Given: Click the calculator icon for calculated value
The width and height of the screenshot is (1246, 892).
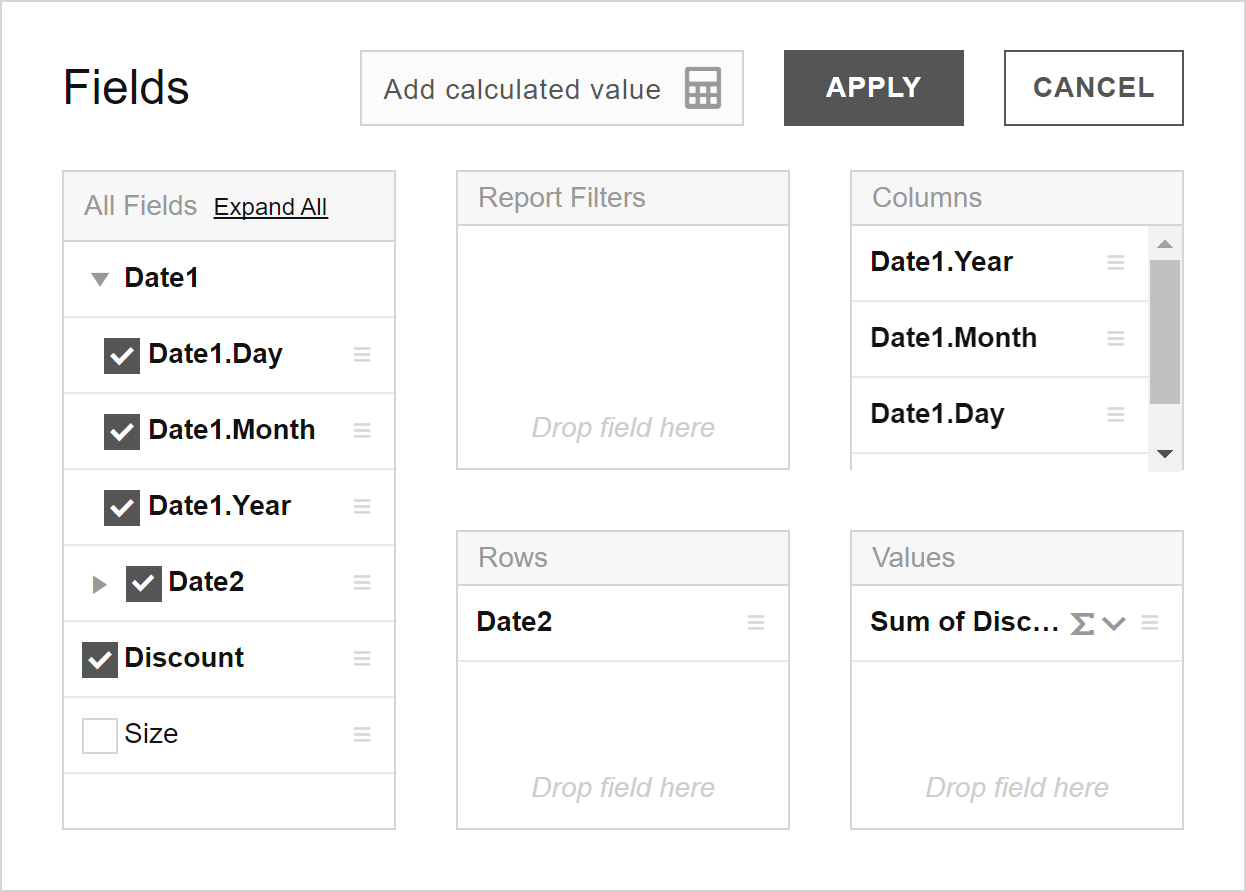Looking at the screenshot, I should click(x=702, y=89).
